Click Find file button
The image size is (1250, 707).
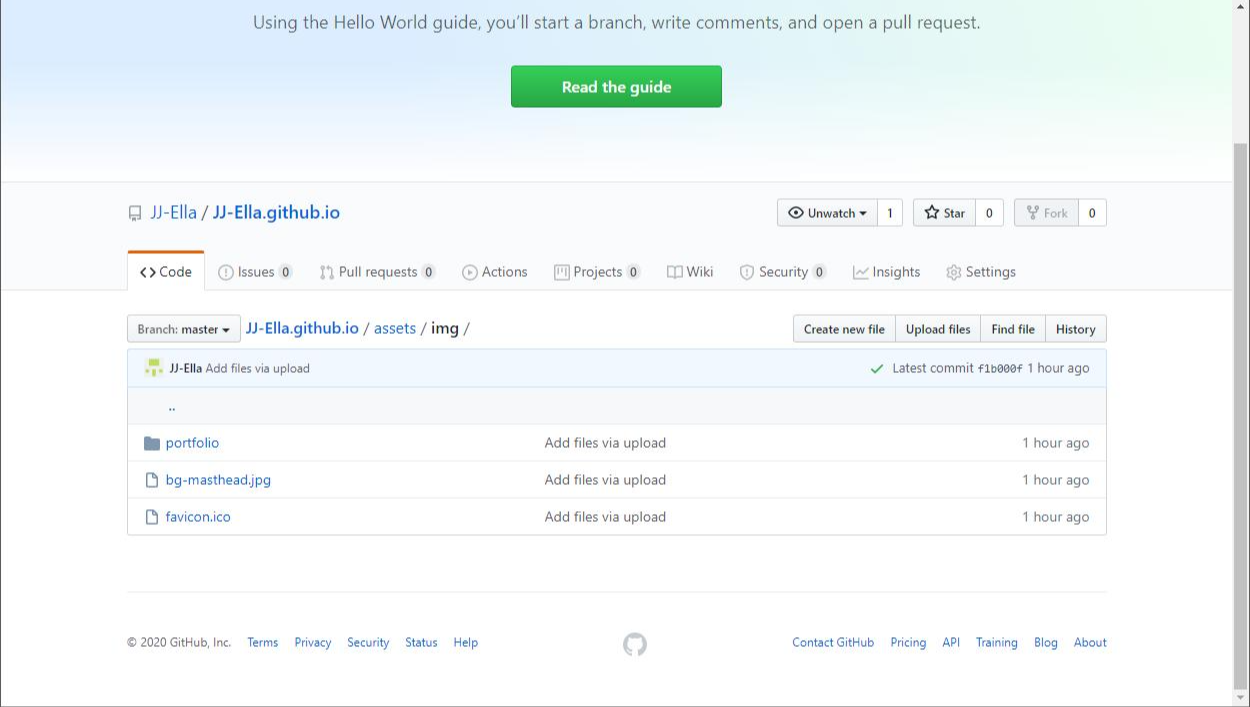click(1013, 329)
